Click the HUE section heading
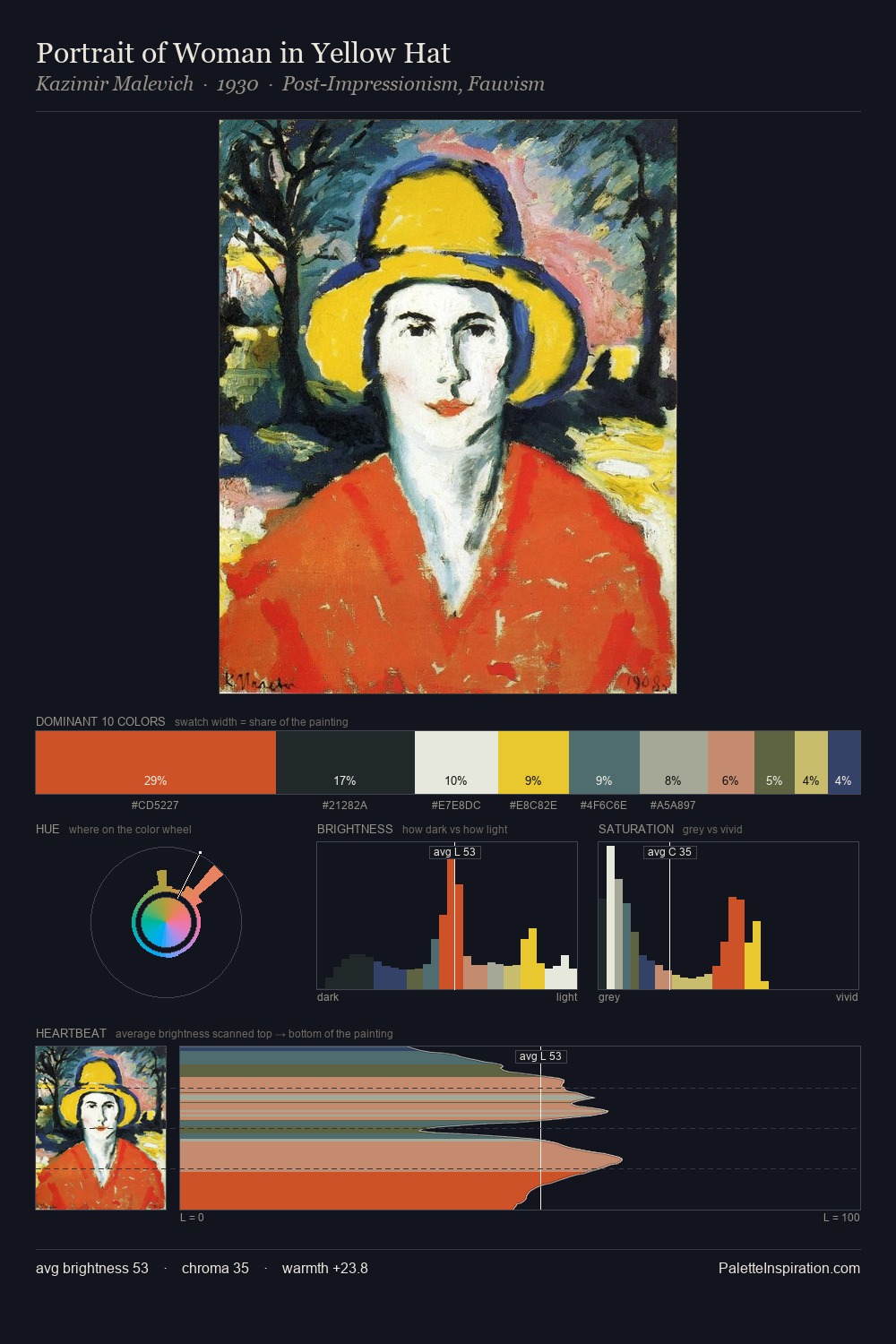The height and width of the screenshot is (1344, 896). (x=47, y=829)
